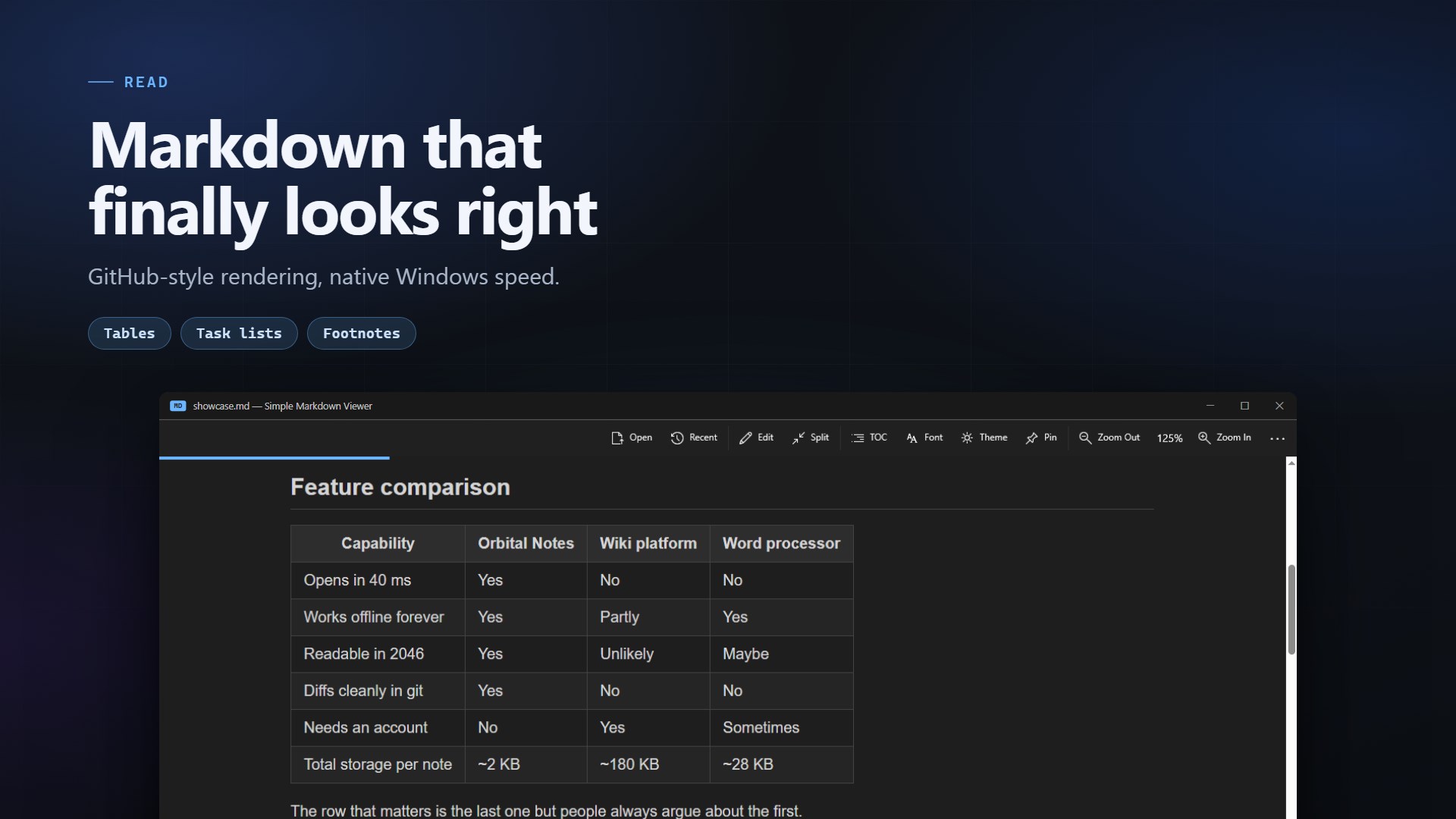Click the showcase.md window title text
The width and height of the screenshot is (1456, 819).
point(282,406)
